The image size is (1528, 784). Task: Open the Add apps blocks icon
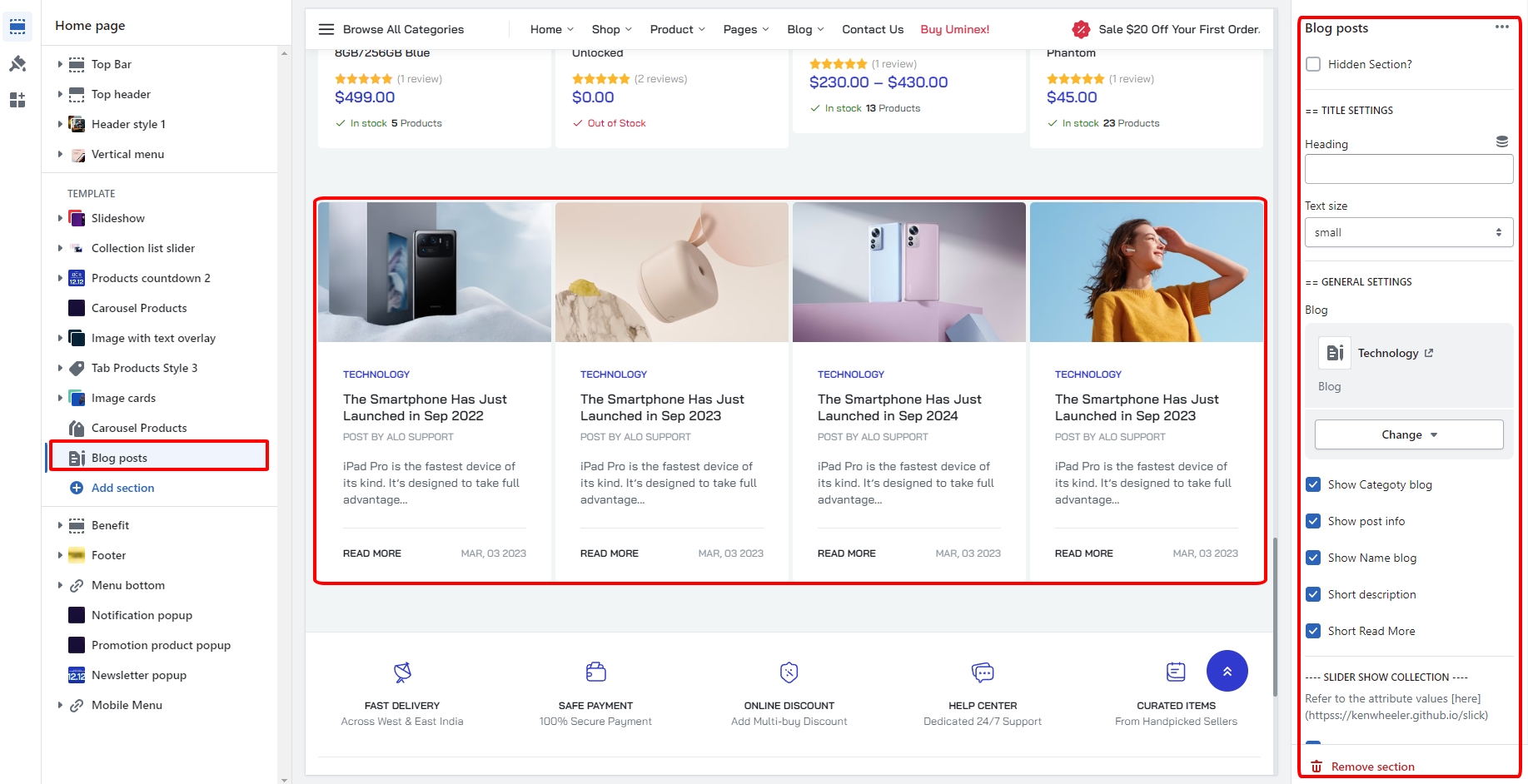point(17,100)
